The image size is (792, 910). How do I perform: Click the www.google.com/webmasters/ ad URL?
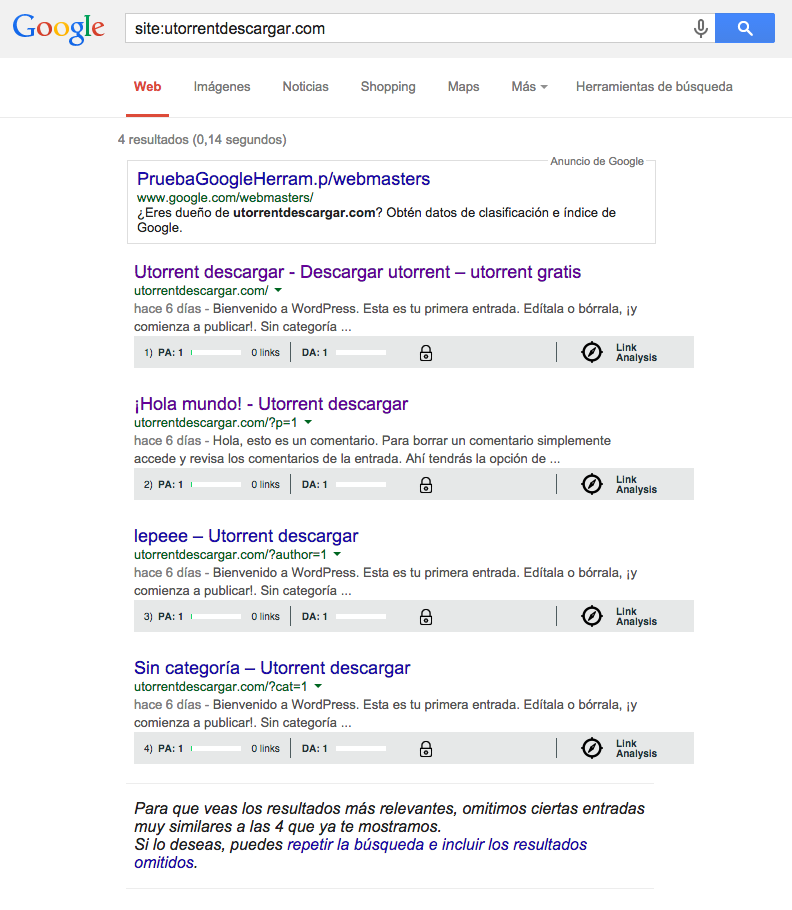pos(225,197)
